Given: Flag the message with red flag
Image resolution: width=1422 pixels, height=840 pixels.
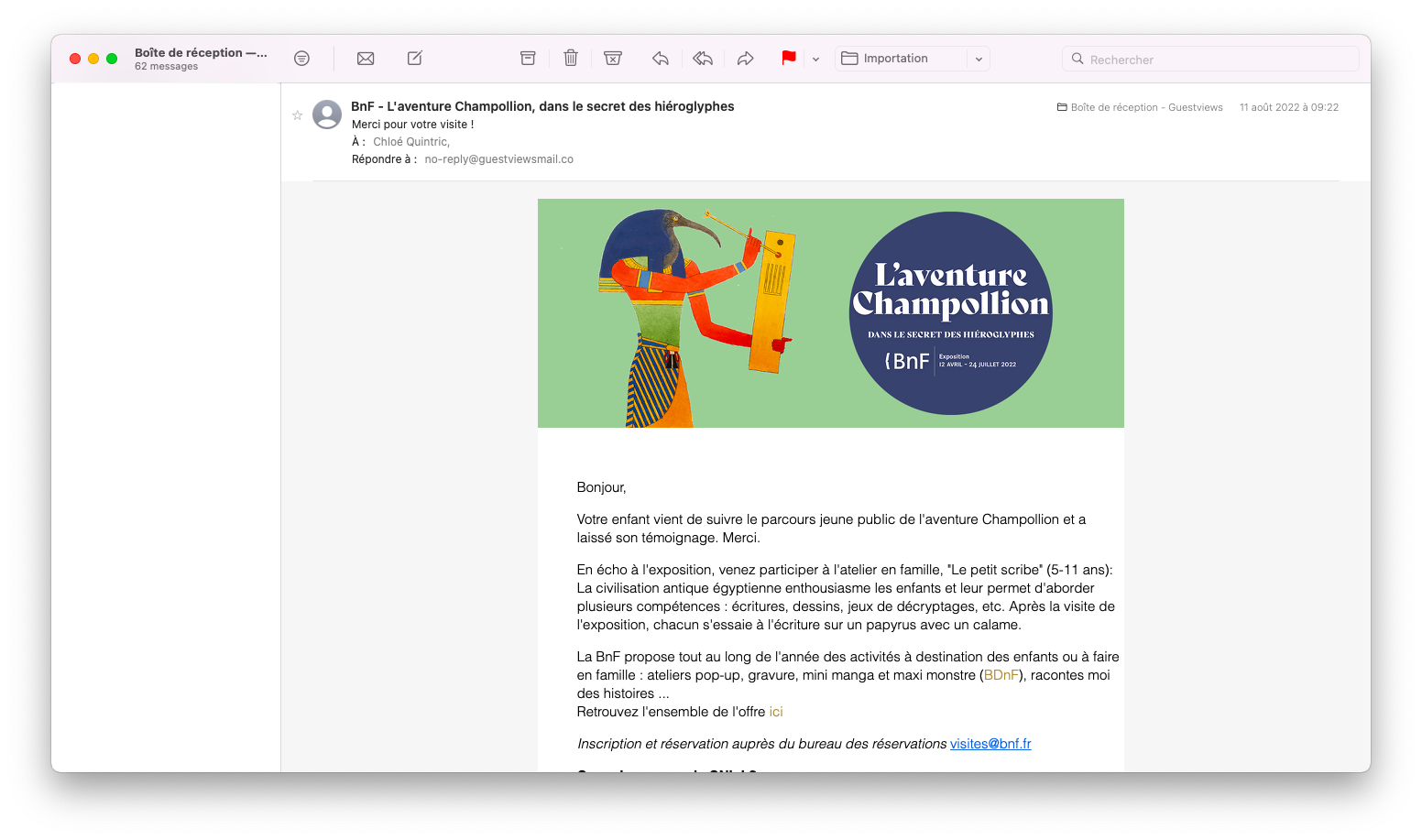Looking at the screenshot, I should (x=789, y=59).
